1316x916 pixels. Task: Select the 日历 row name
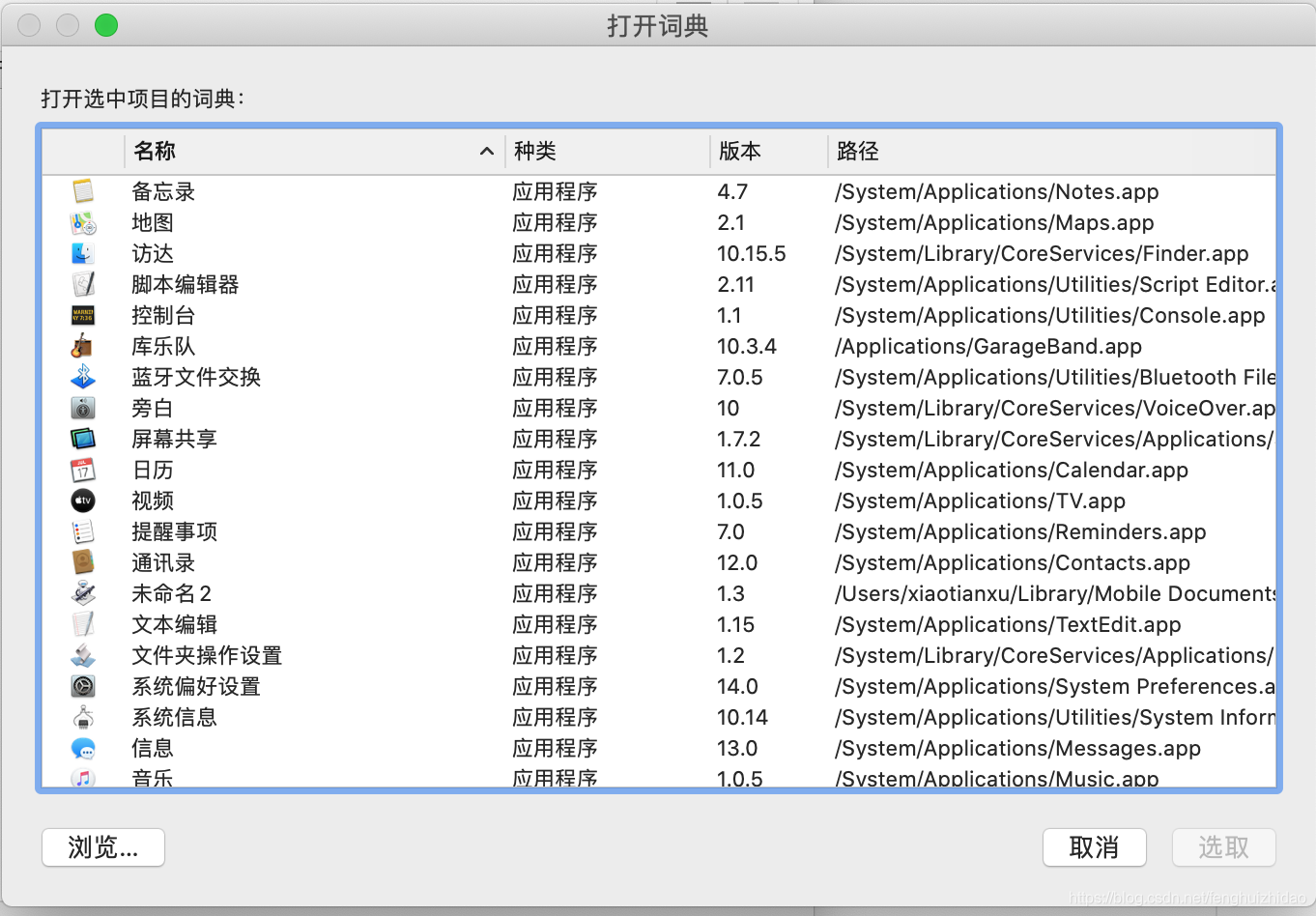coord(153,470)
